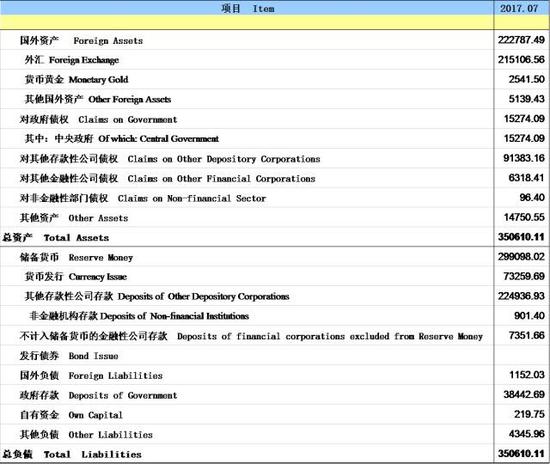Click Total Liabilities value 350610.11

click(521, 454)
